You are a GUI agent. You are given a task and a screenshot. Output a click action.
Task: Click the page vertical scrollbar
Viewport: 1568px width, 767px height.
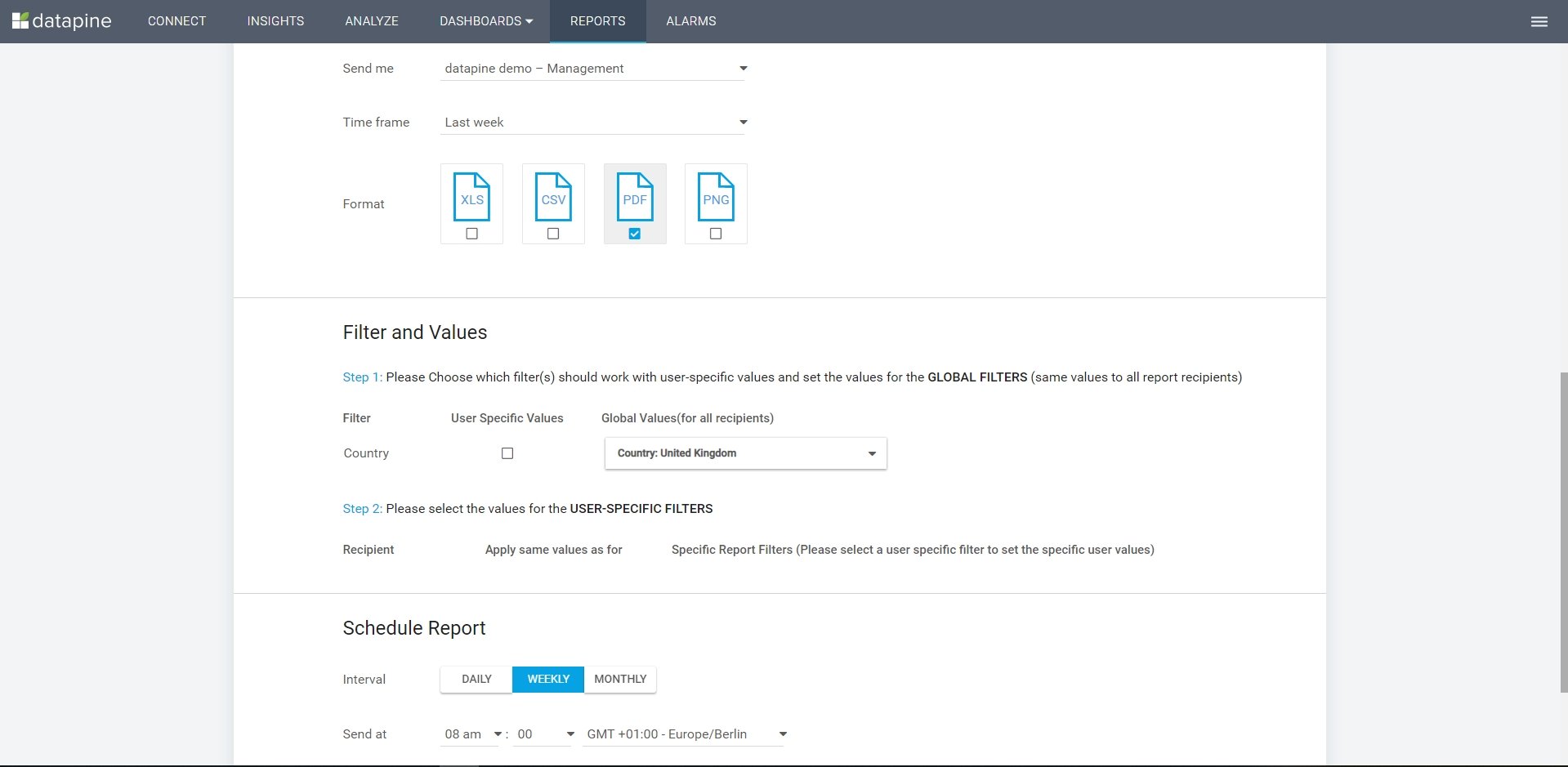1562,531
